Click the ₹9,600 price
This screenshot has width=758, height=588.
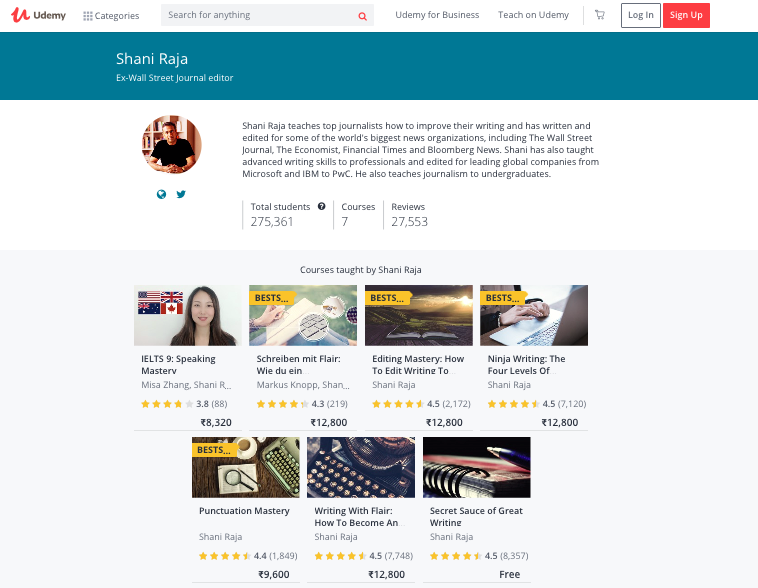274,574
